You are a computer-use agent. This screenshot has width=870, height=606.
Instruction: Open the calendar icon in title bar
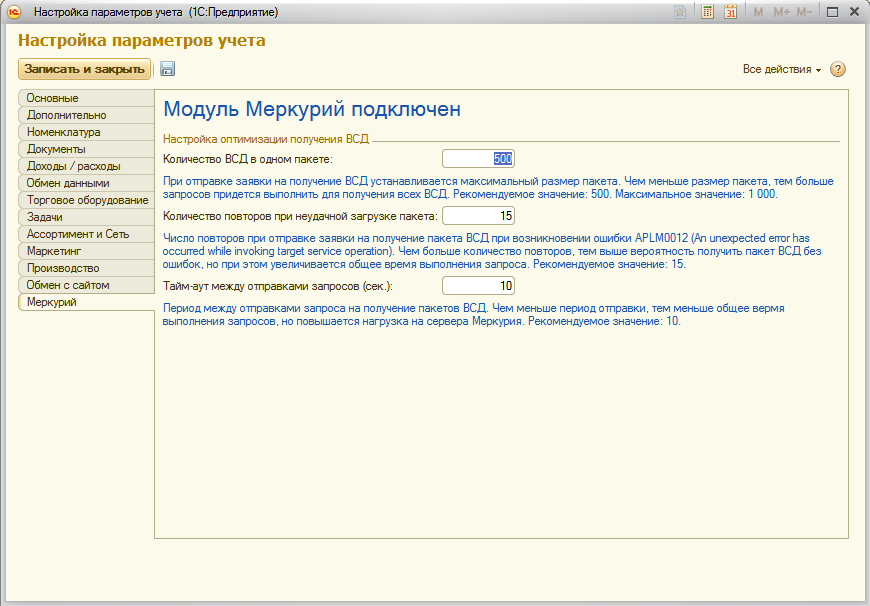(730, 12)
